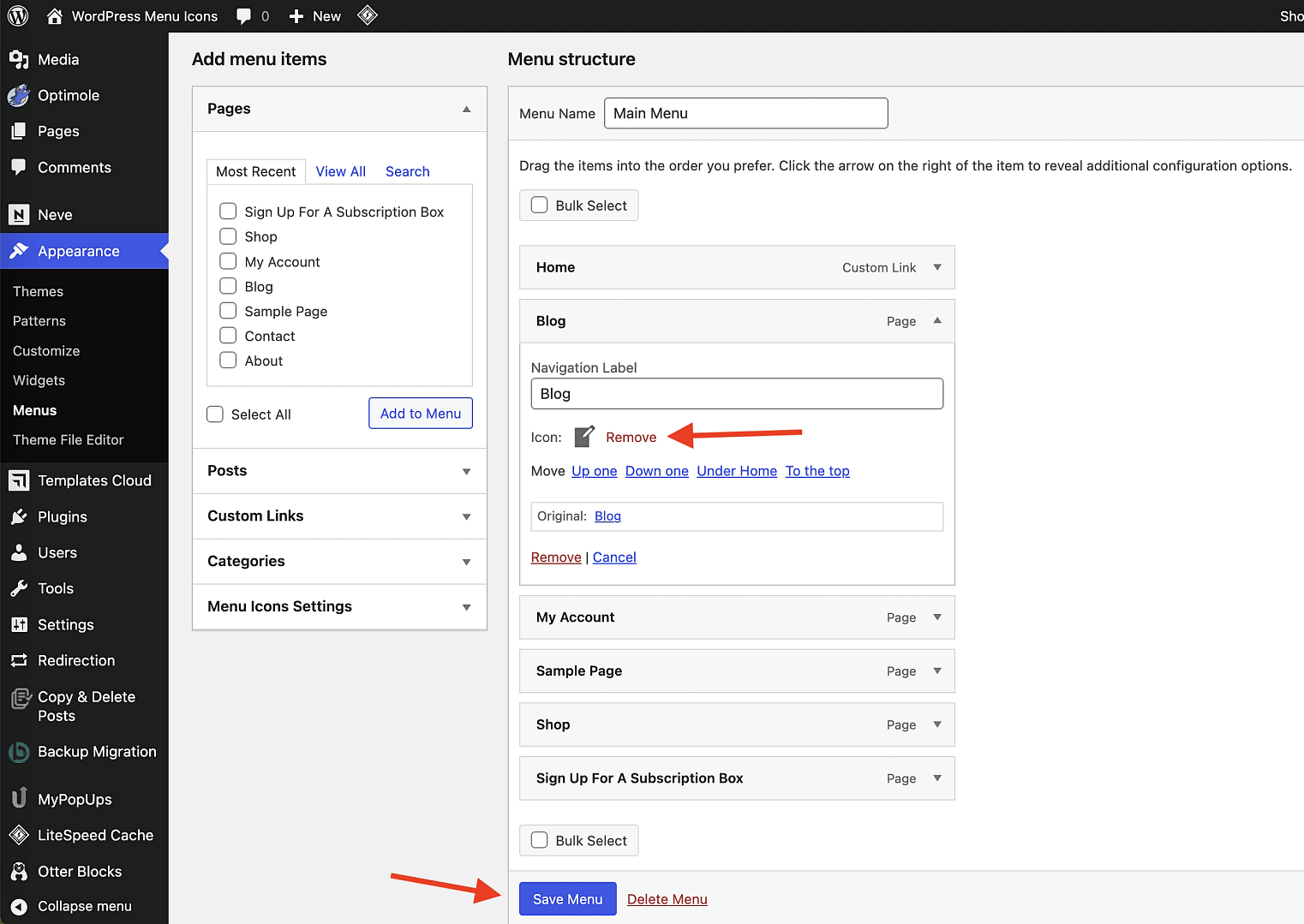Screen dimensions: 1304x924
Task: Click the Copy & Delete Posts icon
Action: tap(21, 699)
